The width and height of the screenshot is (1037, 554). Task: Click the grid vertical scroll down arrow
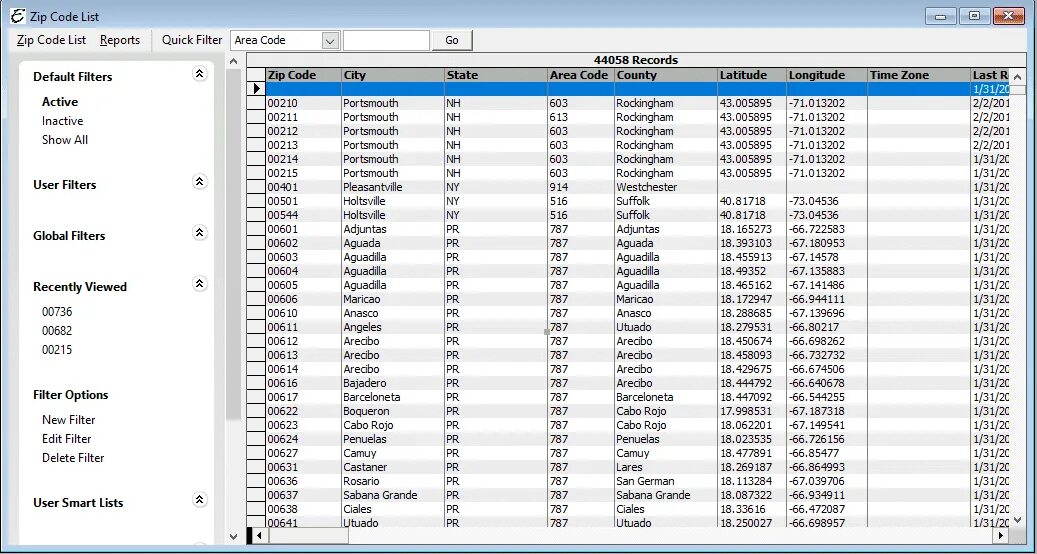1018,520
